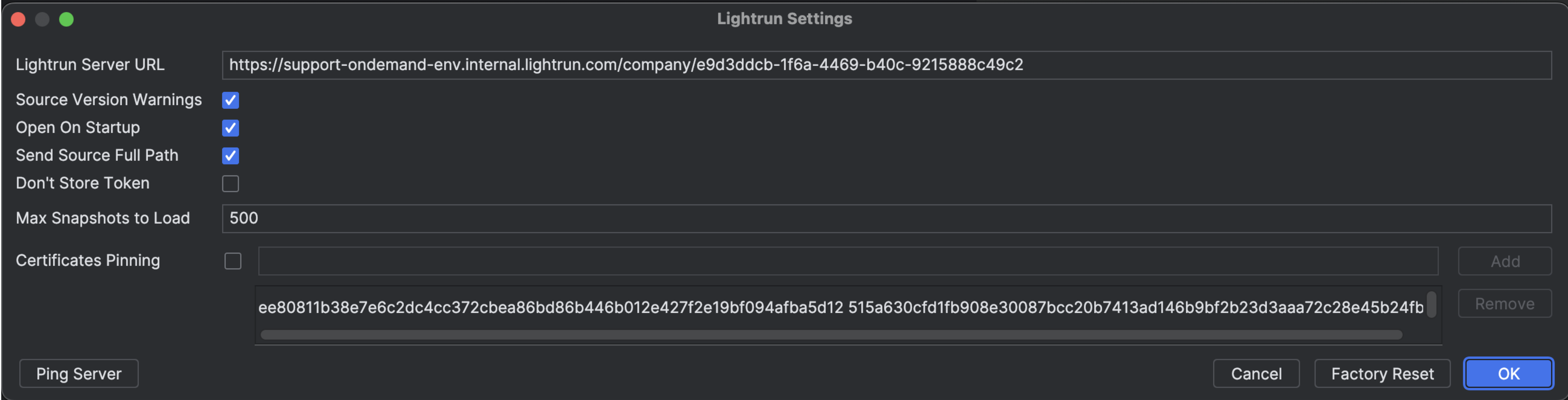Toggle Source Version Warnings checkbox
Screen dimensions: 1568x400
pos(230,100)
